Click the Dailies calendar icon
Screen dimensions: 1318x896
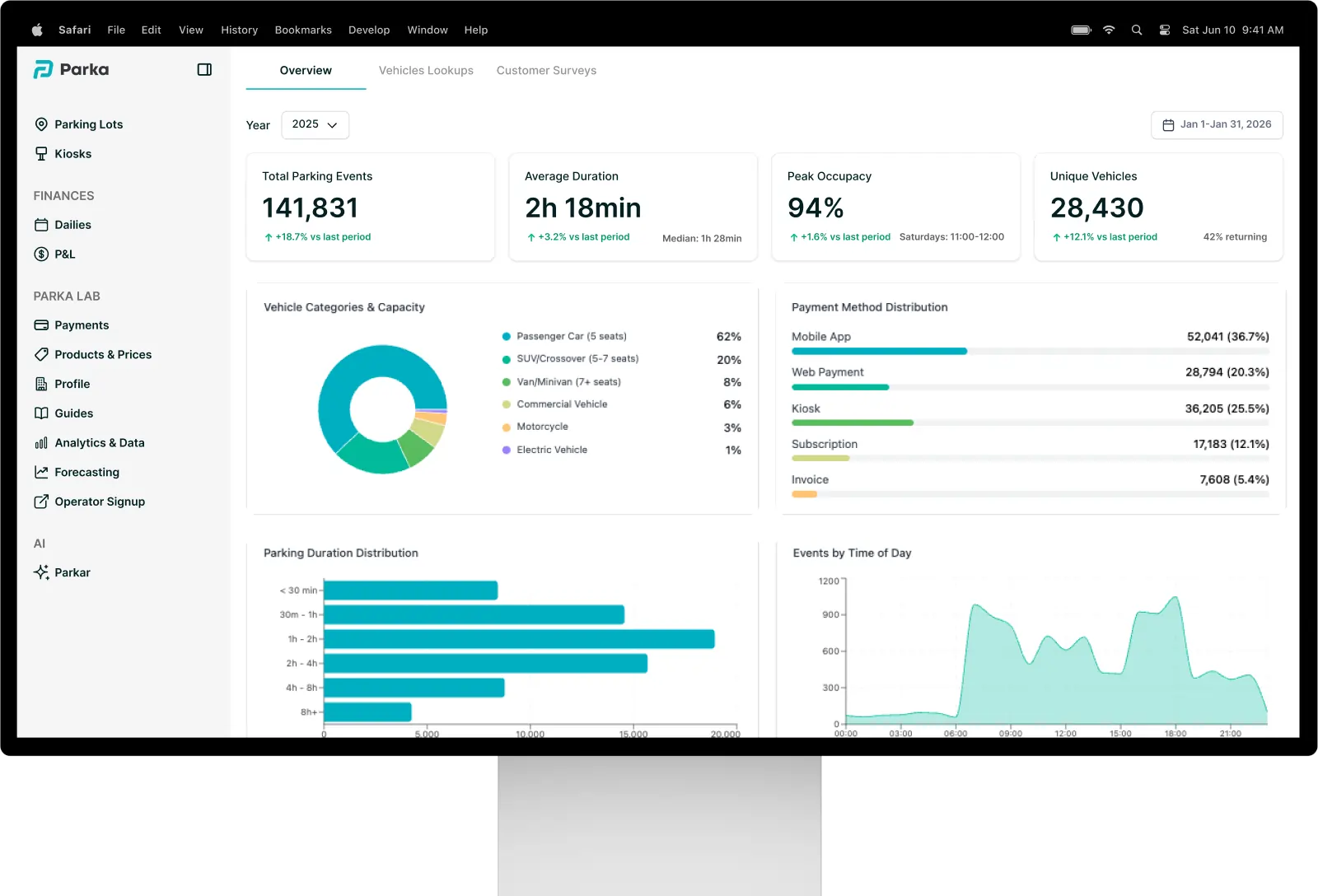[x=41, y=225]
